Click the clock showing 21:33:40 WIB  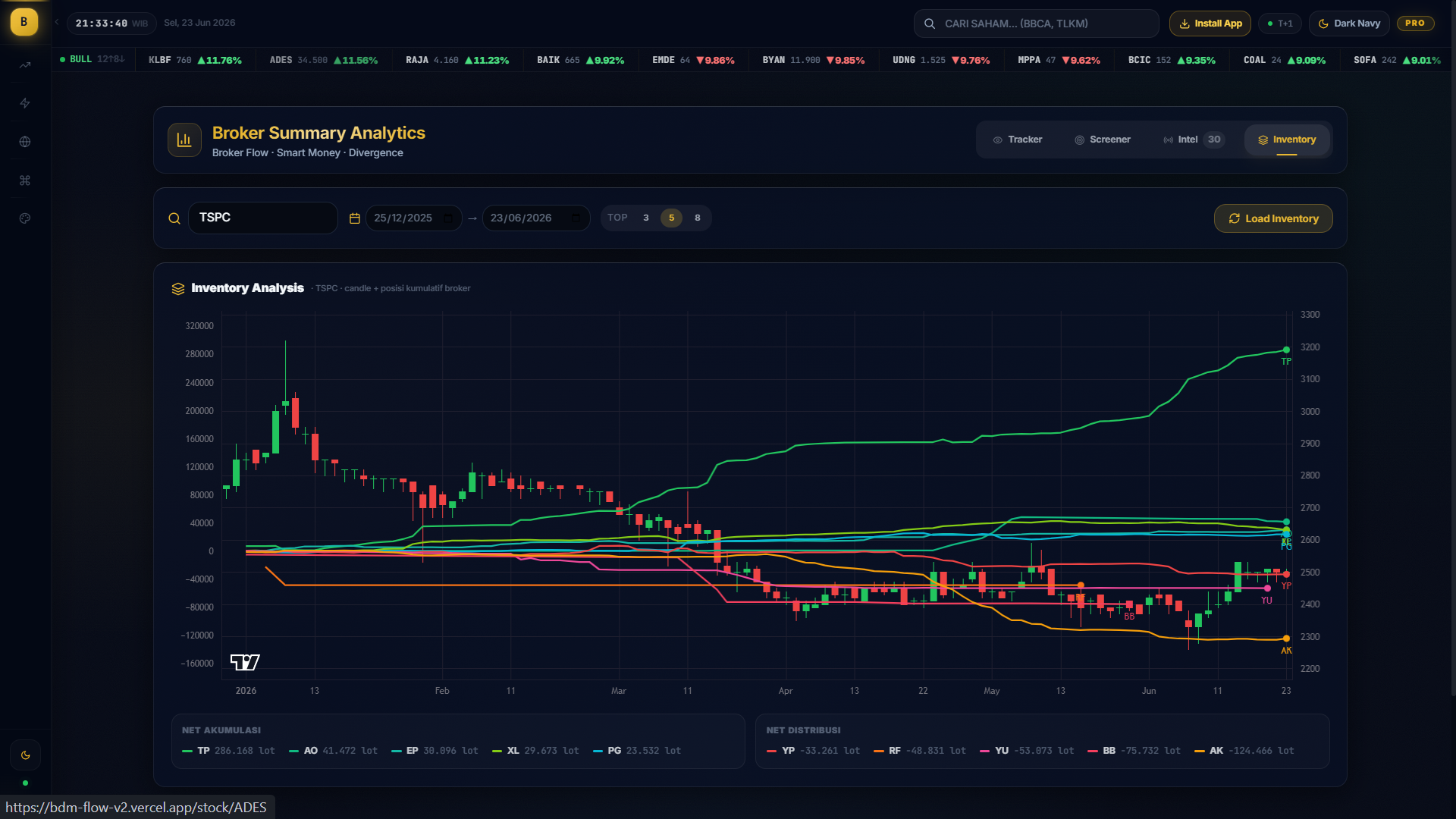[111, 24]
